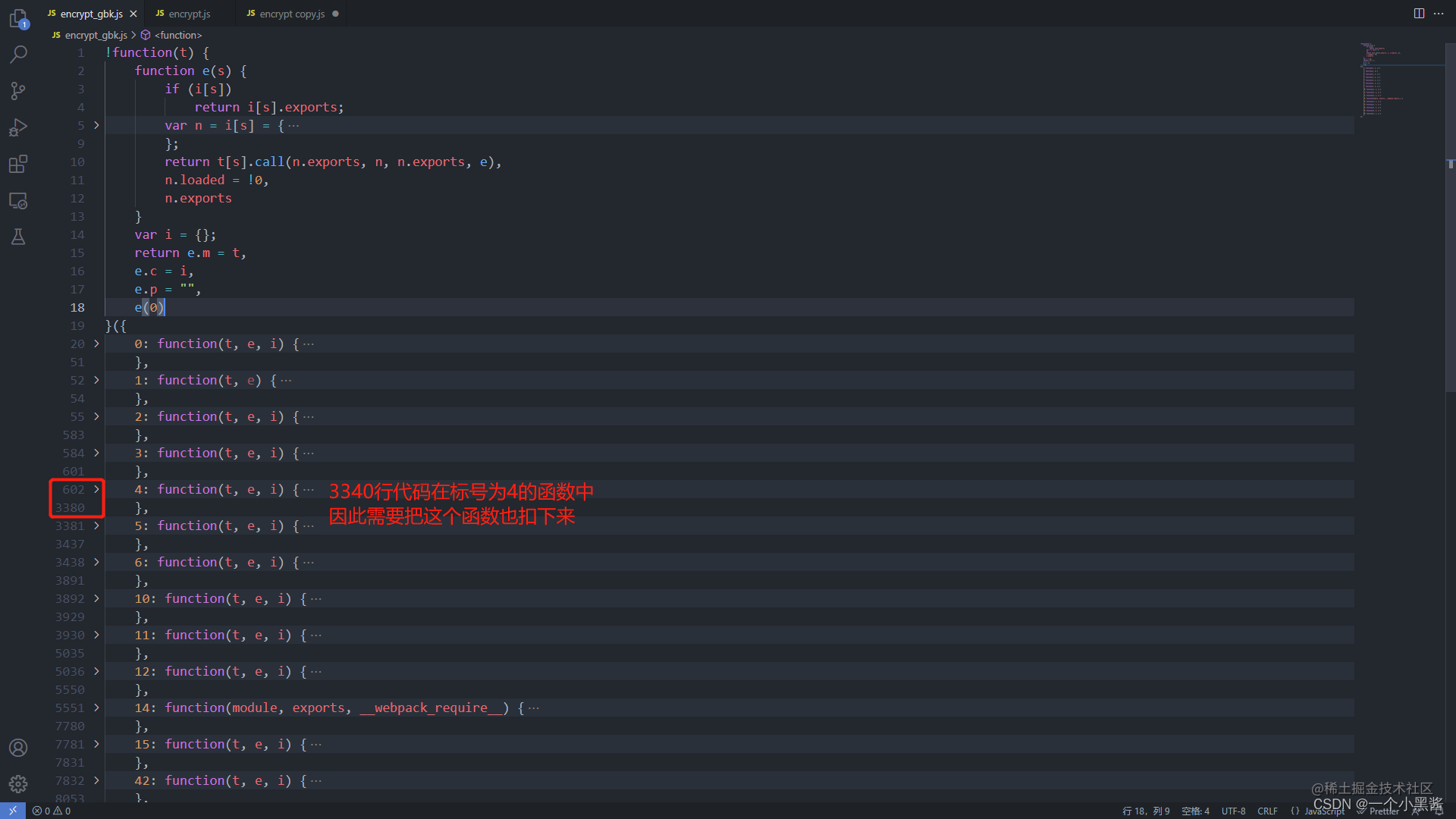Open the Problems panel via error counter

coord(50,811)
